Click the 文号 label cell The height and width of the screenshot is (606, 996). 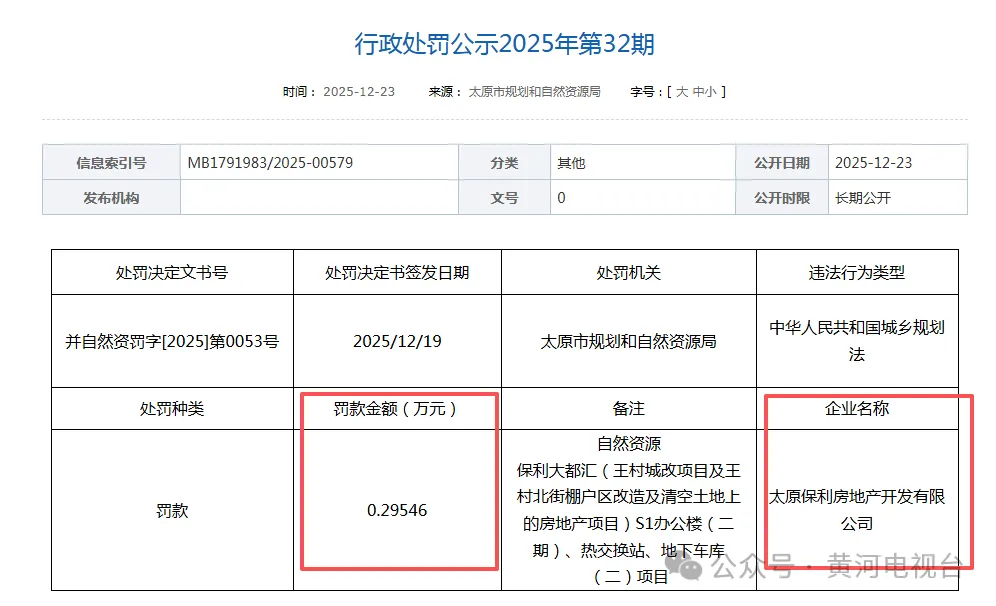click(504, 198)
